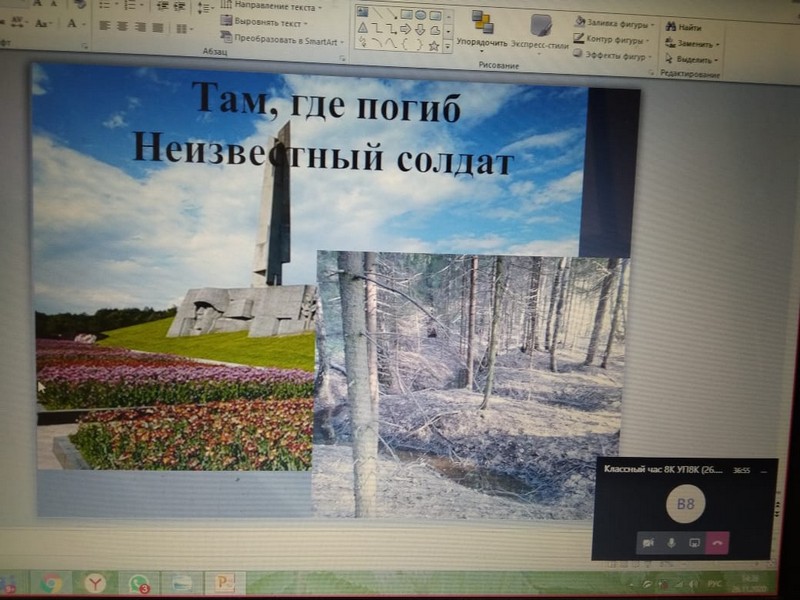Open the Абзац dialog launcher
The image size is (800, 600).
pyautogui.click(x=342, y=59)
